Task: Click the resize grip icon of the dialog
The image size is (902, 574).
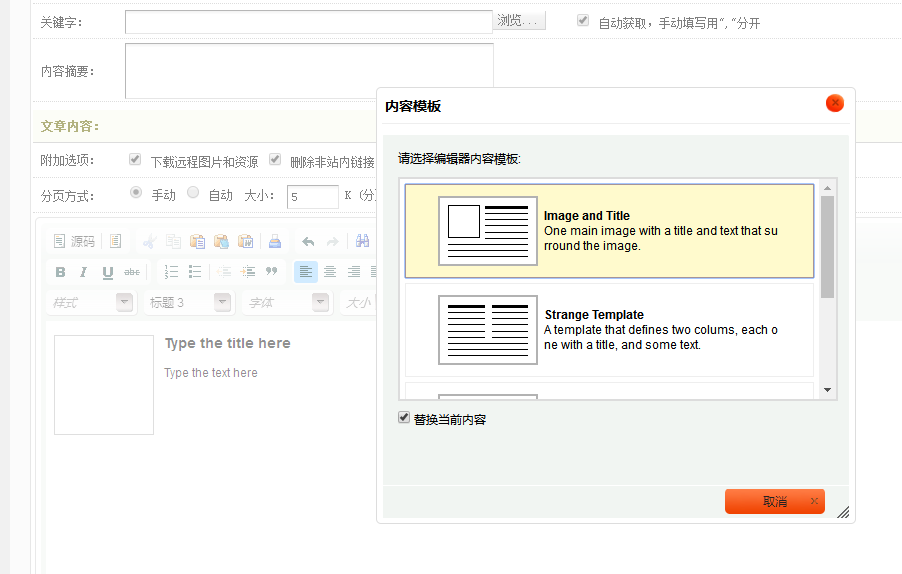Action: click(x=843, y=512)
